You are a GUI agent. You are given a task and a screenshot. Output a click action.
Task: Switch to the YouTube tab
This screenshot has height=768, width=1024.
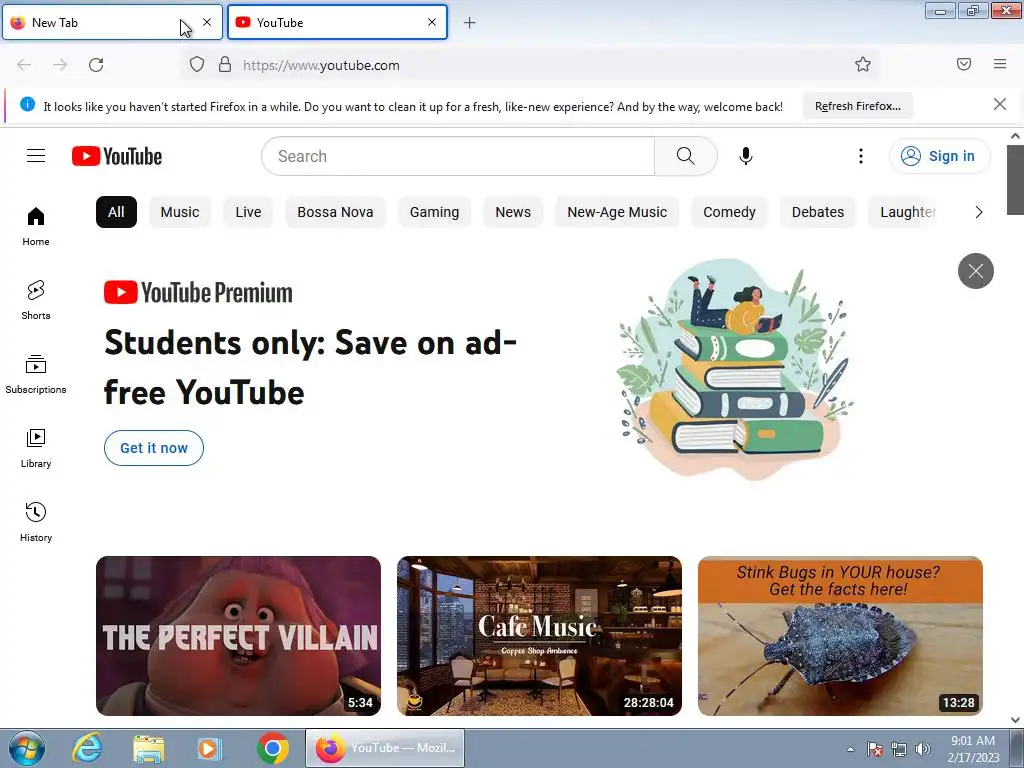point(337,22)
